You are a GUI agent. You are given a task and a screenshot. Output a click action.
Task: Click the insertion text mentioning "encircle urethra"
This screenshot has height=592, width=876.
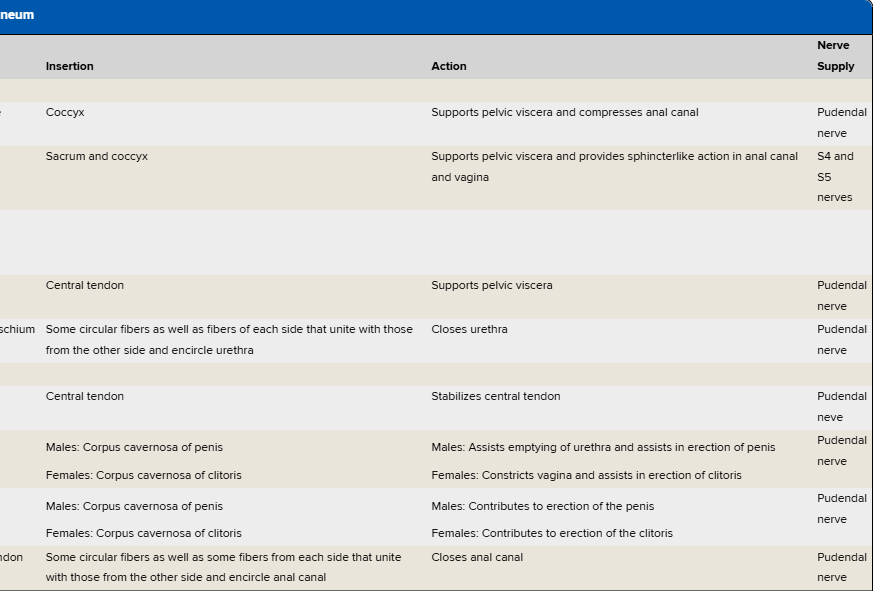click(229, 339)
